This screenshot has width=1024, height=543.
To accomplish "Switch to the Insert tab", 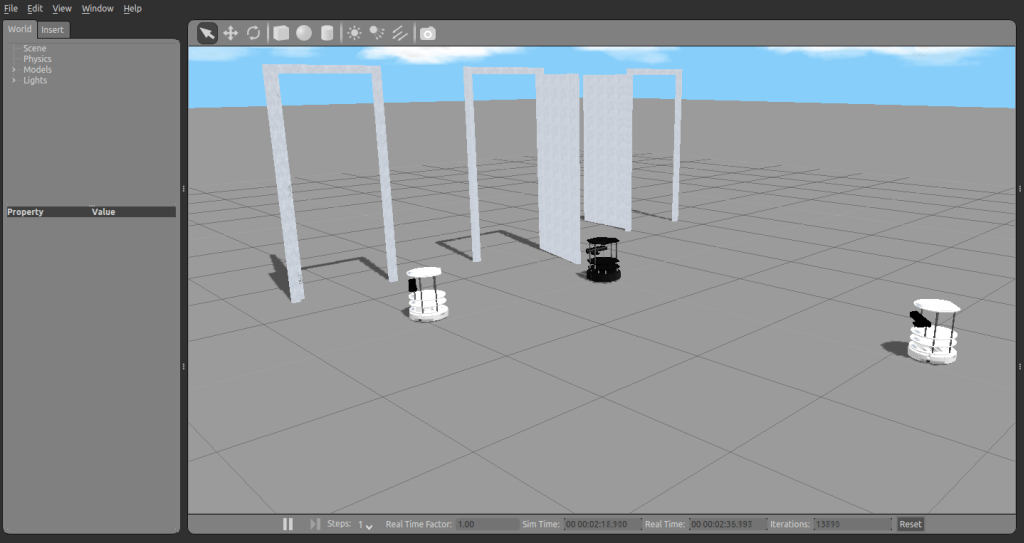I will point(52,29).
